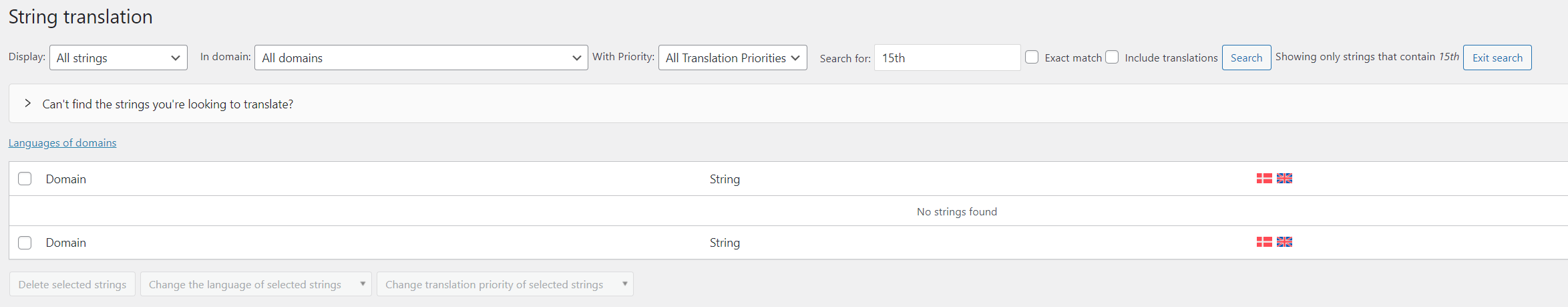Click the Search for text field
The height and width of the screenshot is (307, 1568).
pos(947,58)
